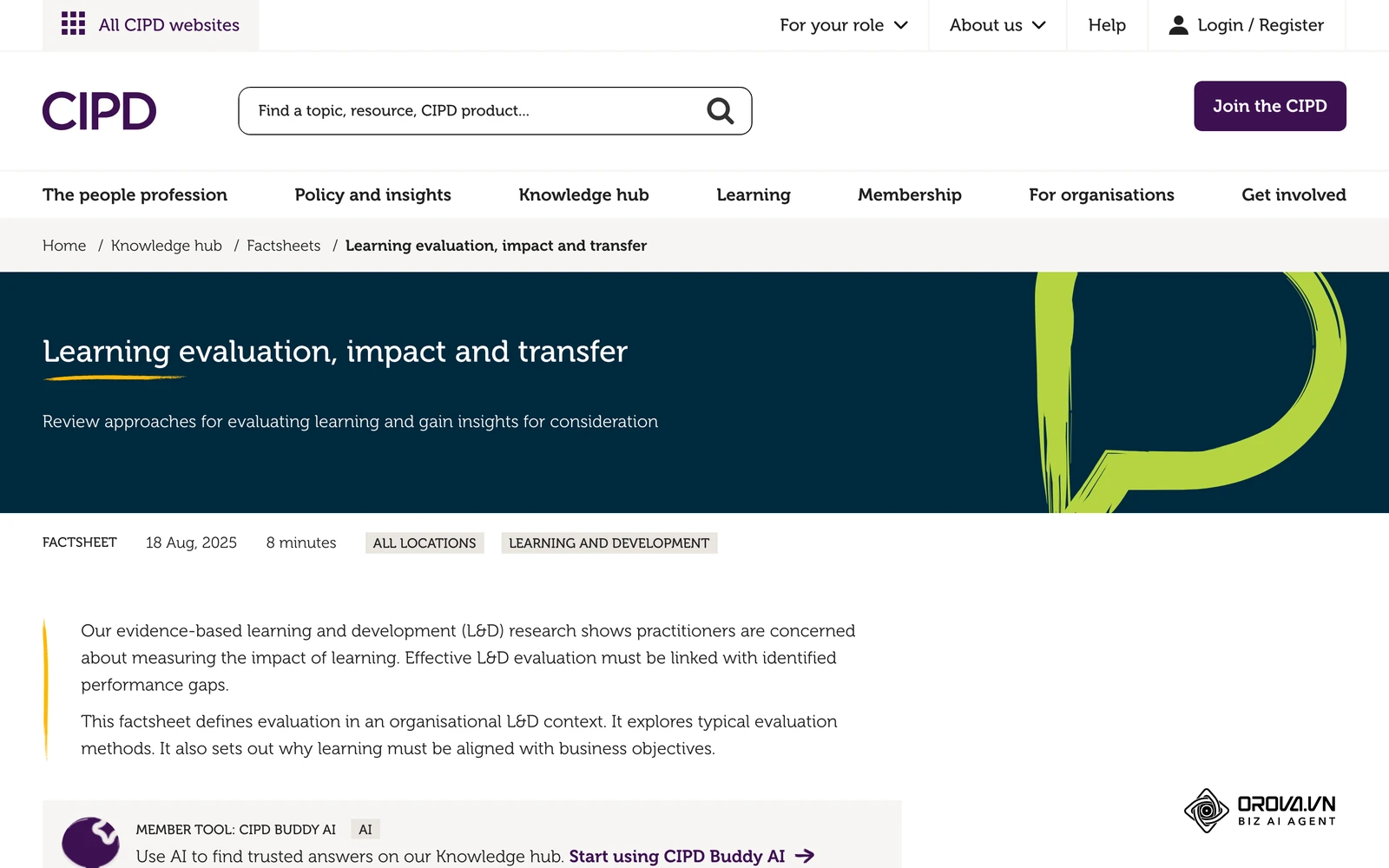This screenshot has width=1389, height=868.
Task: Click the Login user profile icon
Action: point(1178,25)
